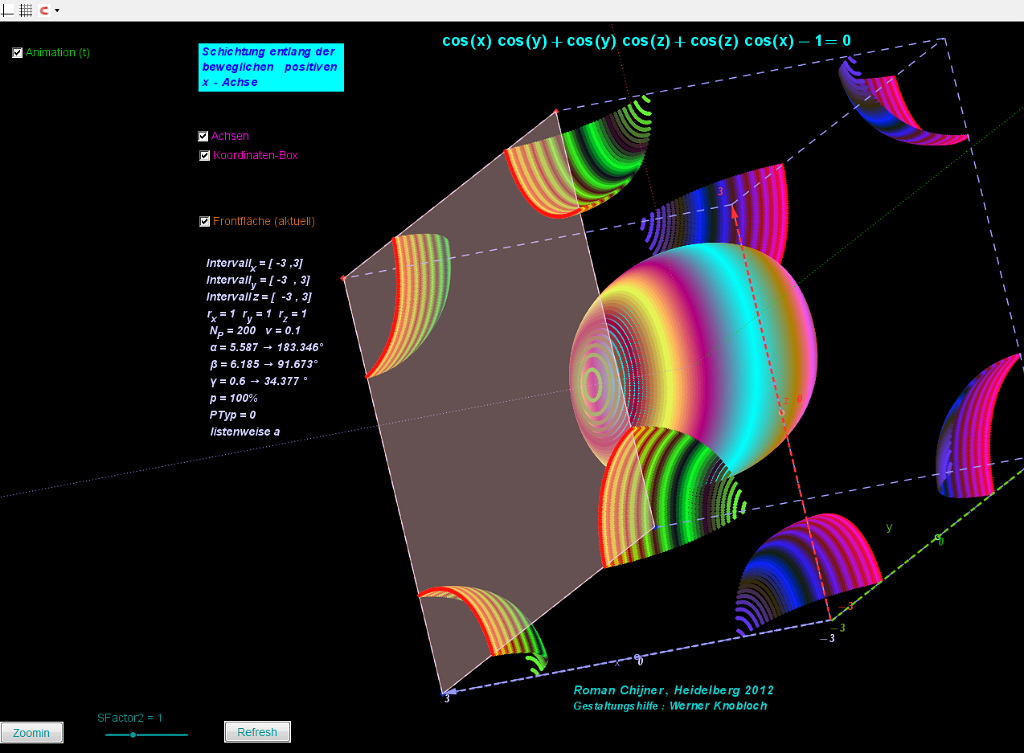Click the 'Roman Chijner, Heidelberg 2012' credit text
Image resolution: width=1024 pixels, height=753 pixels.
point(673,690)
